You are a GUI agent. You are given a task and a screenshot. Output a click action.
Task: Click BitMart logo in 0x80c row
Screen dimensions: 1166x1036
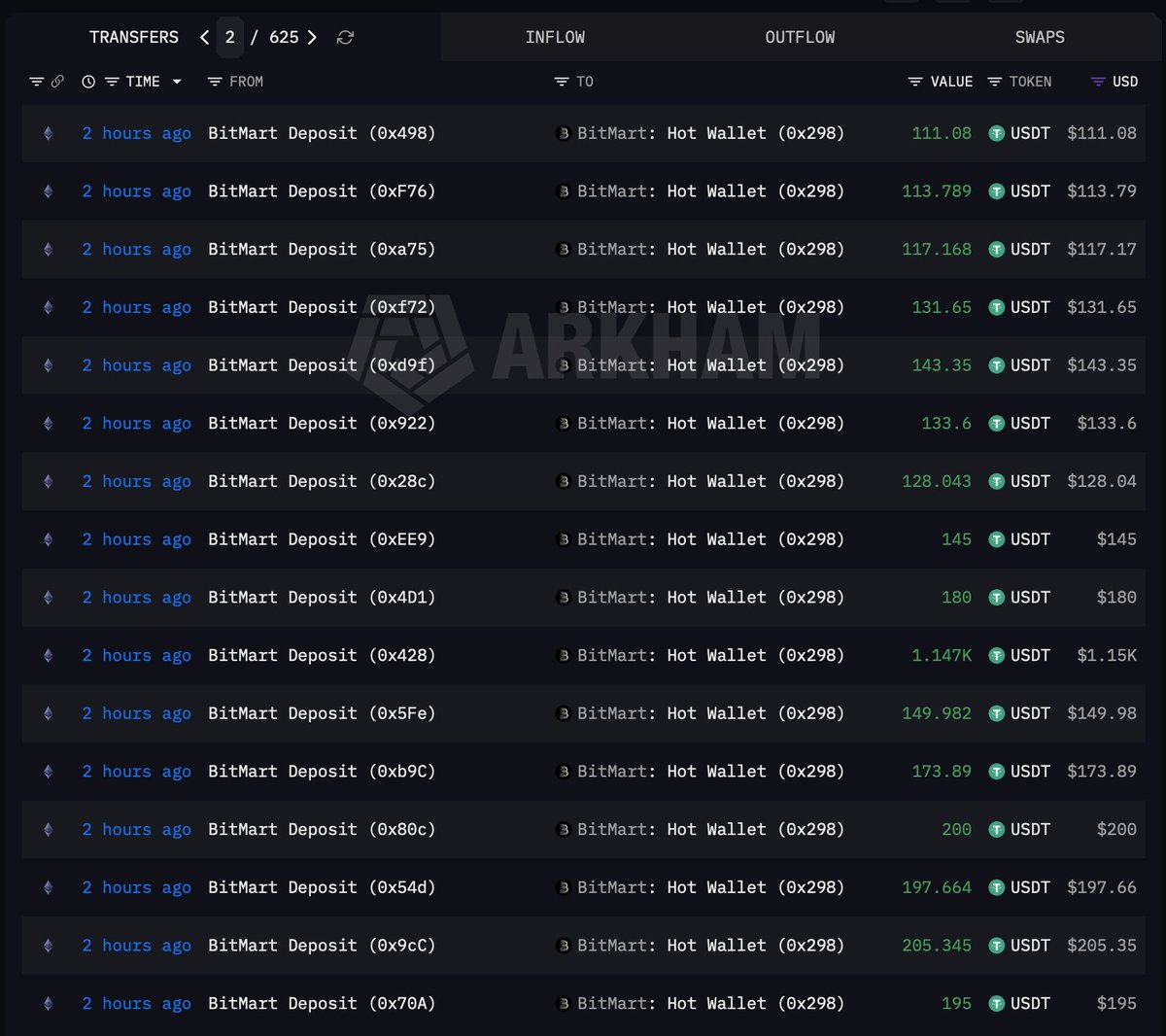click(x=563, y=830)
